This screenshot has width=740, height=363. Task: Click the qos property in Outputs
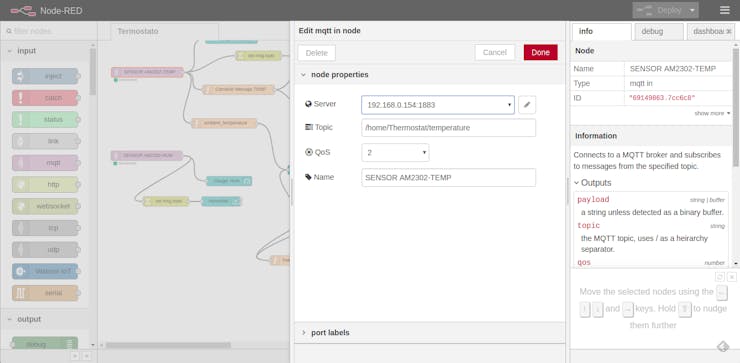(584, 262)
